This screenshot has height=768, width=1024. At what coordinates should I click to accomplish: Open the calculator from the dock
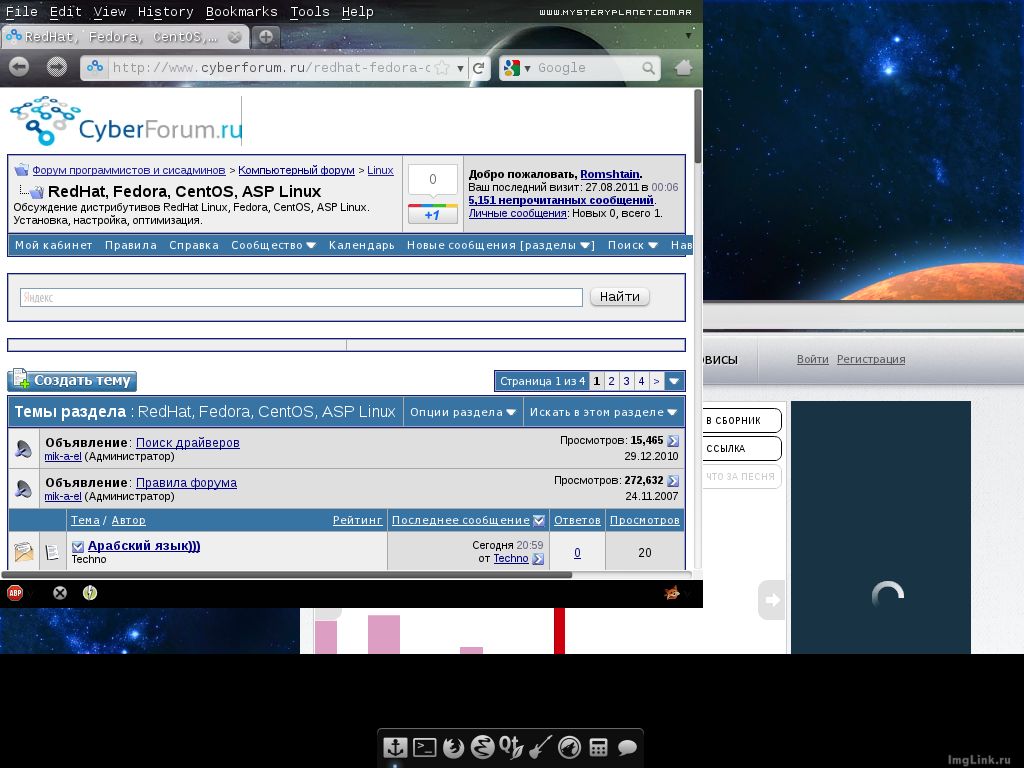point(598,747)
